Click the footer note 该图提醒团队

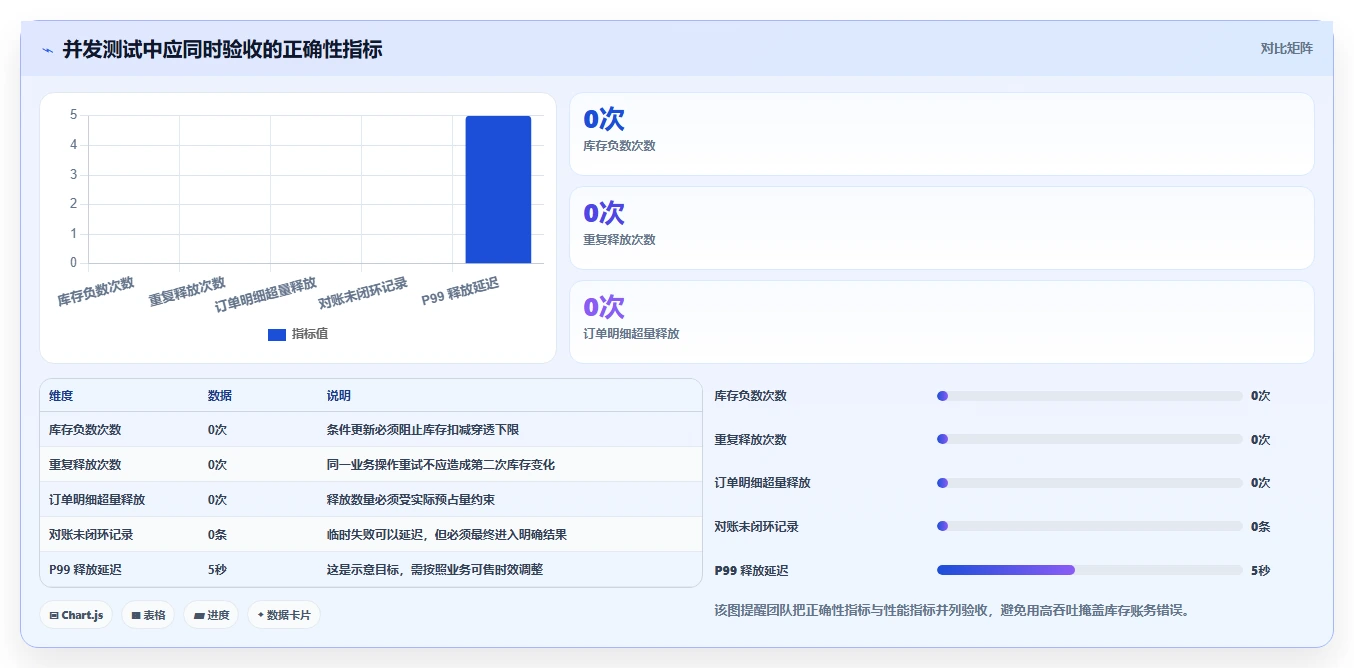pyautogui.click(x=952, y=610)
